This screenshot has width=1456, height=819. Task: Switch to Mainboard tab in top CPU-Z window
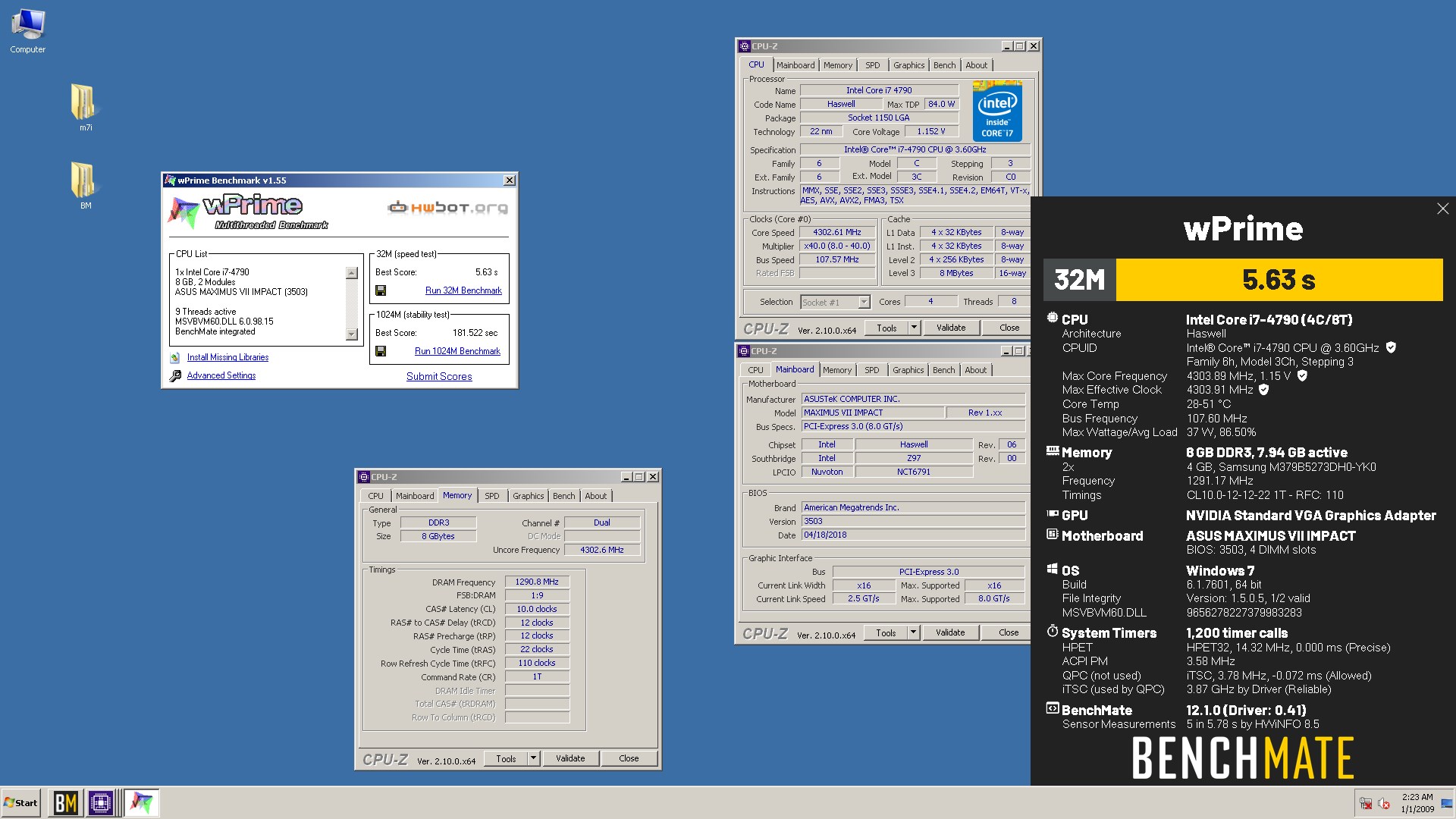click(x=795, y=65)
